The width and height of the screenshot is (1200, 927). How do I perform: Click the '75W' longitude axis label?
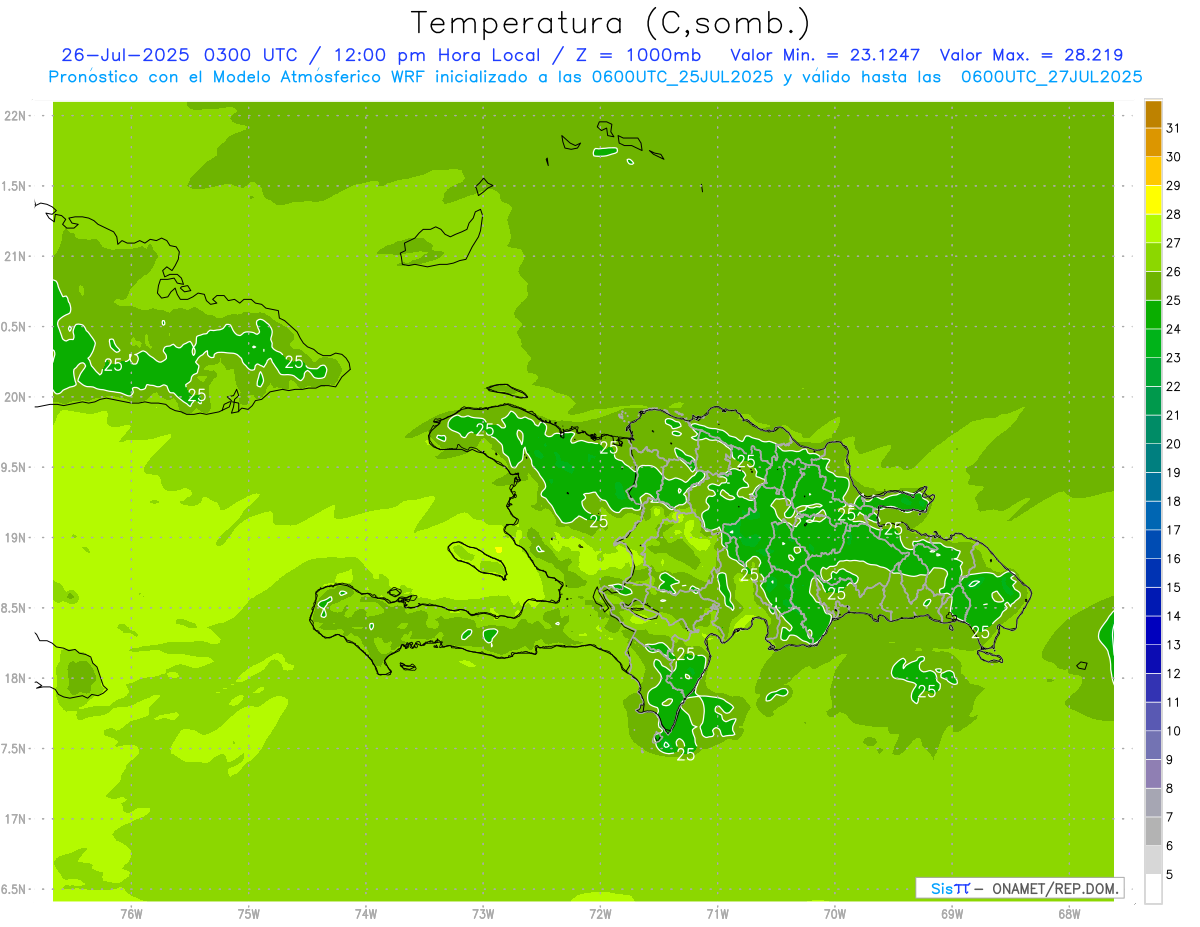(x=249, y=913)
